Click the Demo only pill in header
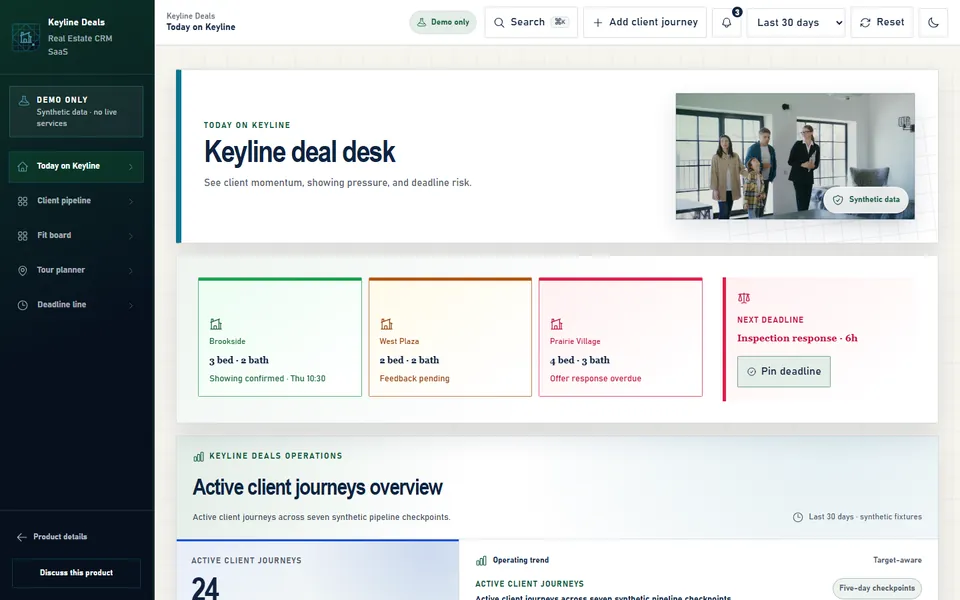The width and height of the screenshot is (960, 600). pos(443,22)
